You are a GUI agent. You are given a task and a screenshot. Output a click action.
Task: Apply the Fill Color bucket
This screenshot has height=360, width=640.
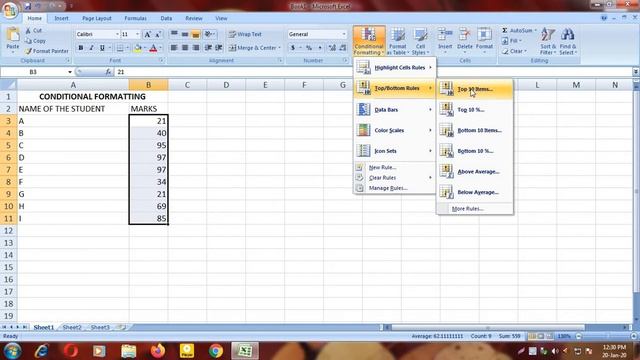(x=138, y=48)
